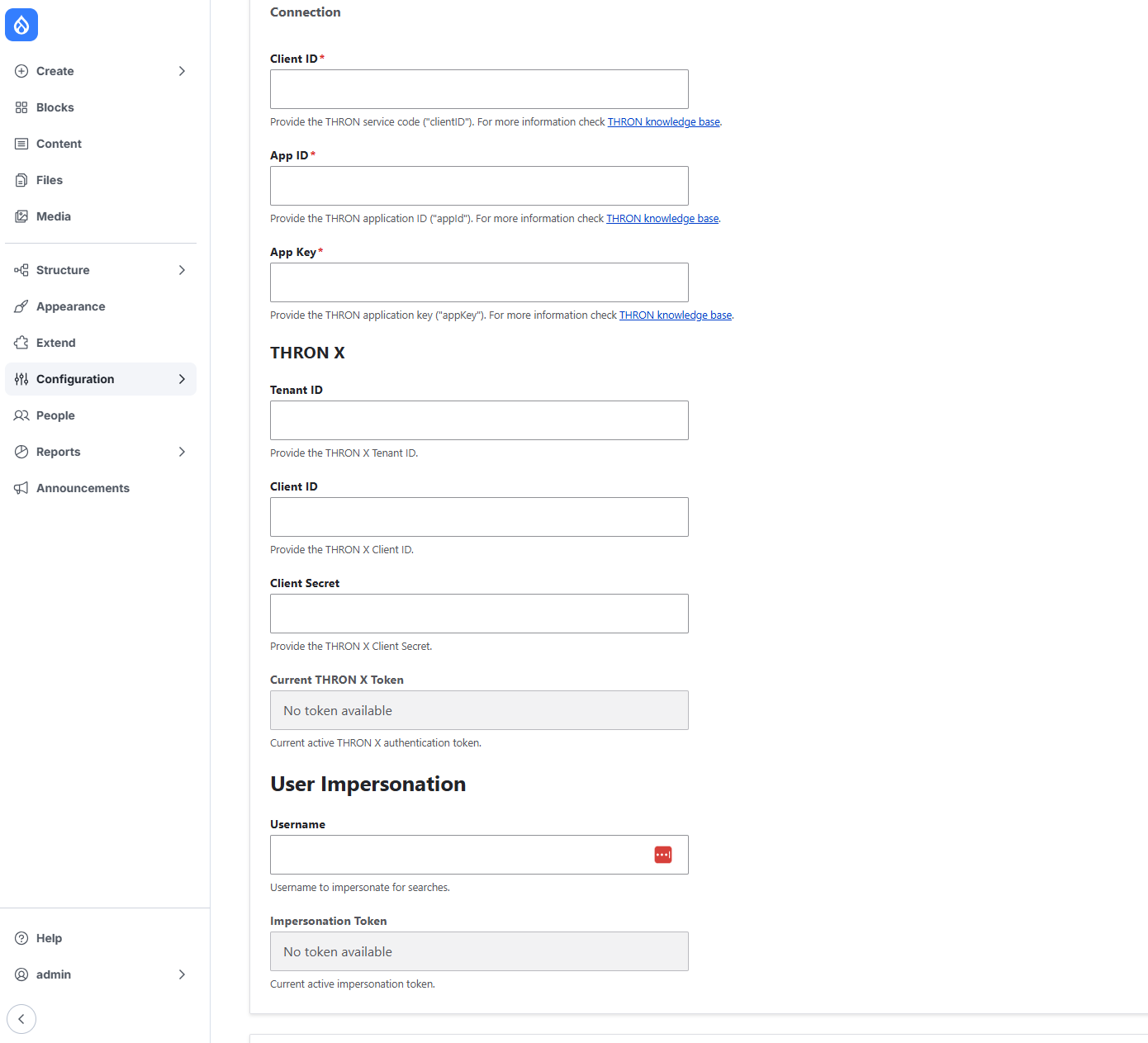Open the Appearance menu item
Viewport: 1148px width, 1043px height.
pos(101,306)
